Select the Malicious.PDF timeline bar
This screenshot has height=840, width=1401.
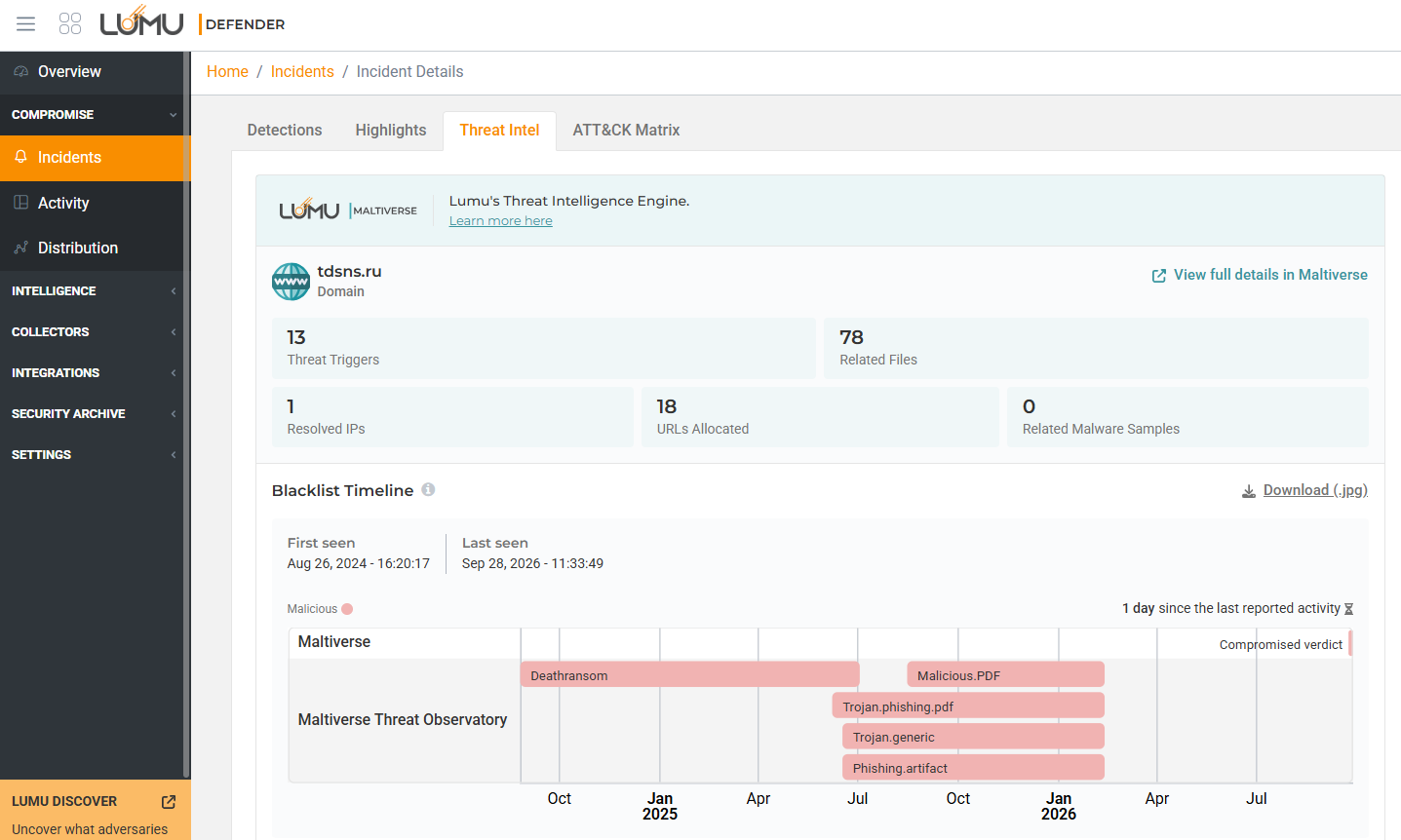[1005, 674]
